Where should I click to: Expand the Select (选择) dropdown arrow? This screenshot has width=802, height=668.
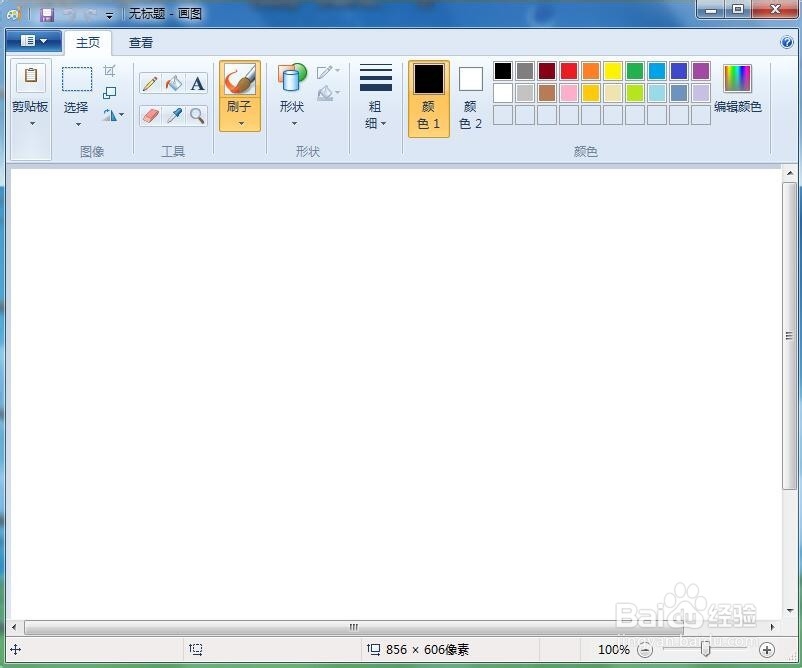[x=78, y=124]
